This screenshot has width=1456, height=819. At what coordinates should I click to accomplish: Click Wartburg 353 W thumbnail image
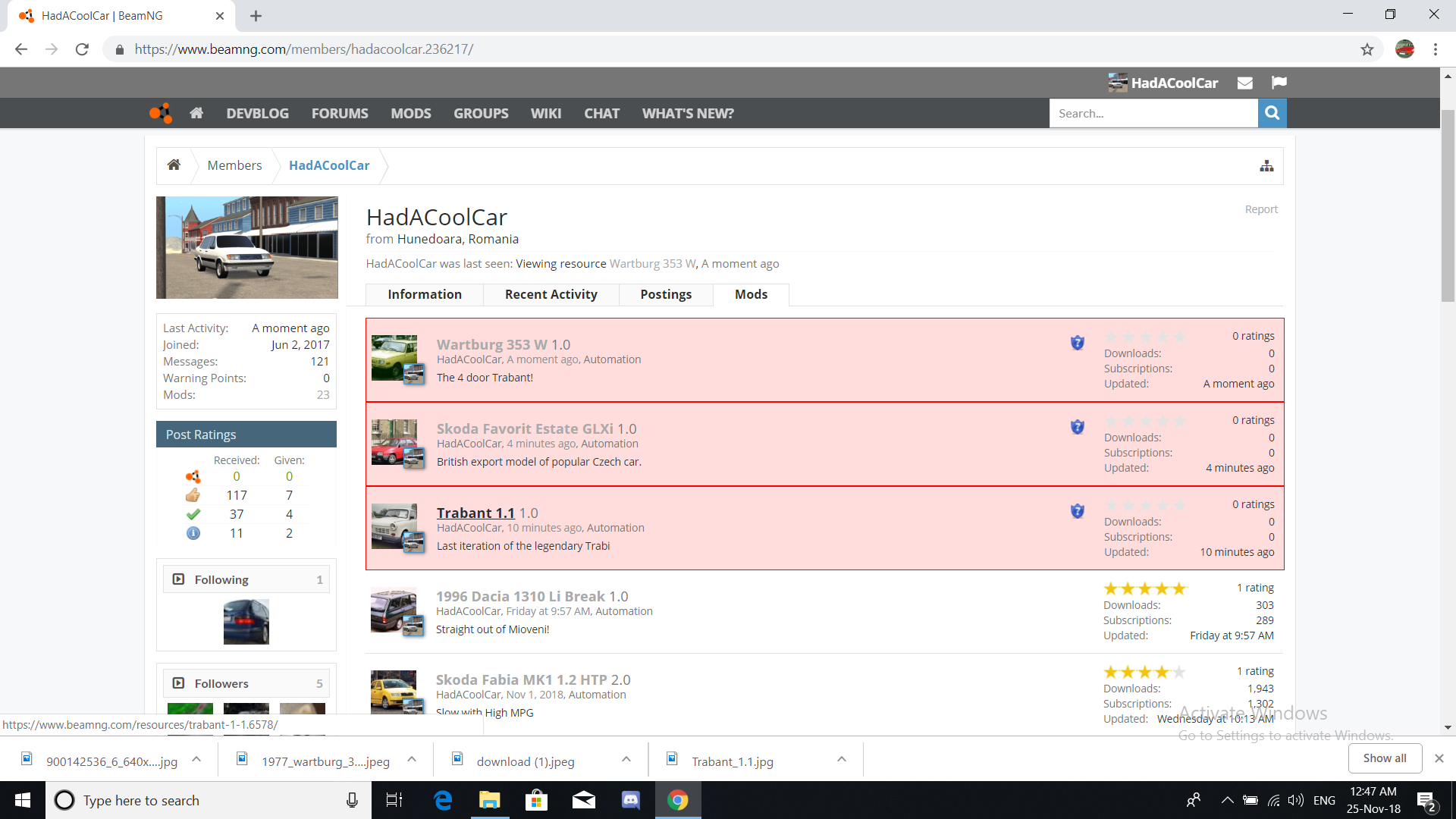pyautogui.click(x=394, y=358)
